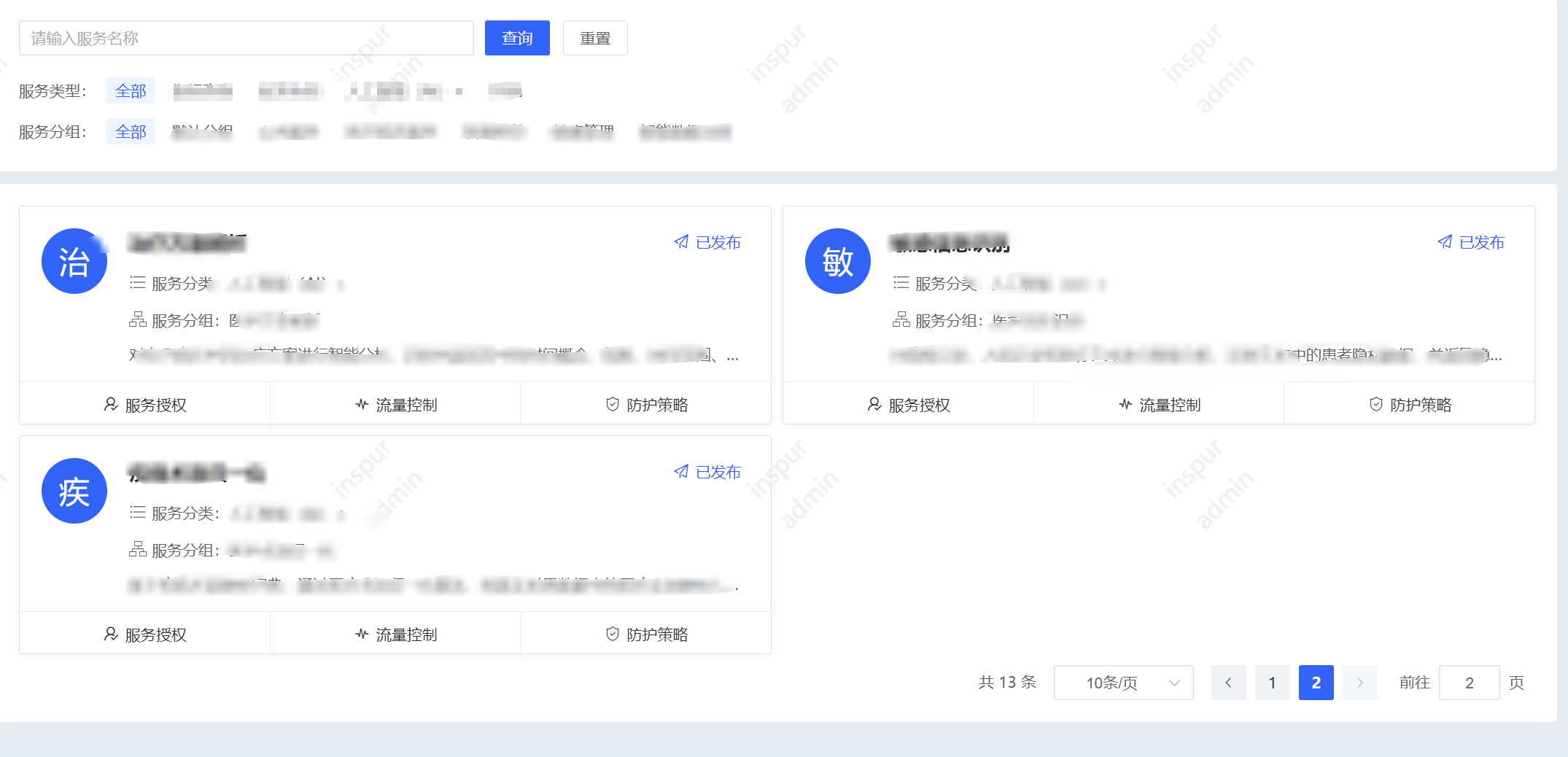Open 流量控制 on the 治 card
Viewport: 1568px width, 757px height.
(x=396, y=405)
